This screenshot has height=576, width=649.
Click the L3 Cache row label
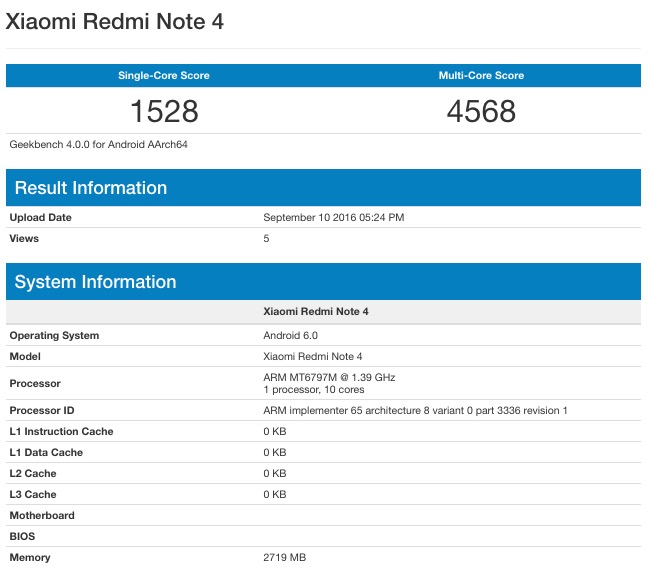(x=33, y=494)
